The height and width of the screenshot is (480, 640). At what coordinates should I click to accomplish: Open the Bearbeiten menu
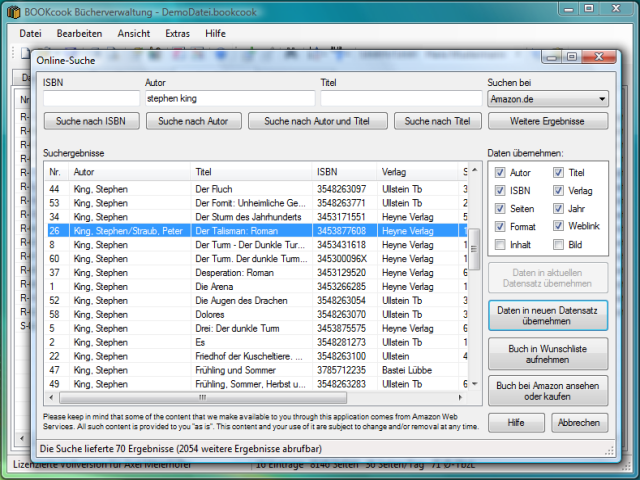click(79, 33)
